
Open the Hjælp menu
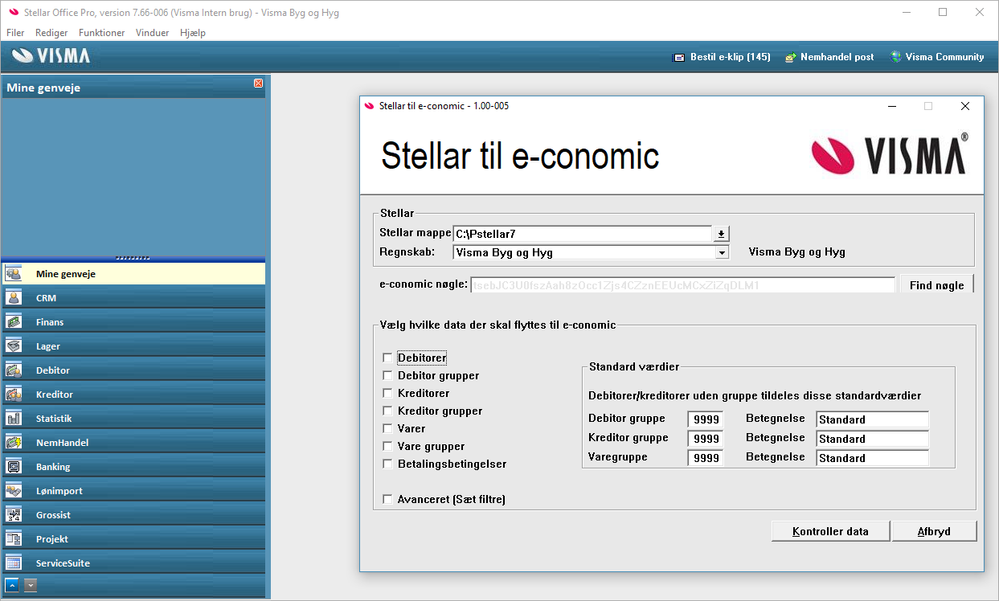pos(192,33)
